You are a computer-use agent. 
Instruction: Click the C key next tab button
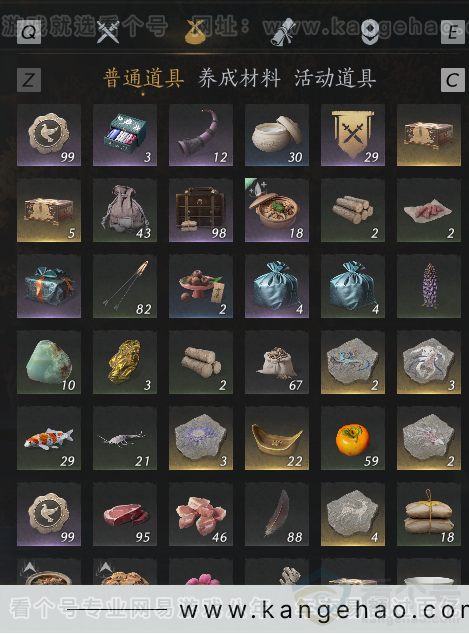(452, 80)
